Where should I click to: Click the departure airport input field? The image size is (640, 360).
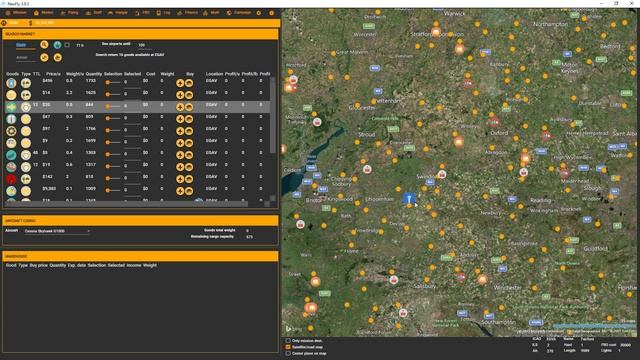click(25, 45)
